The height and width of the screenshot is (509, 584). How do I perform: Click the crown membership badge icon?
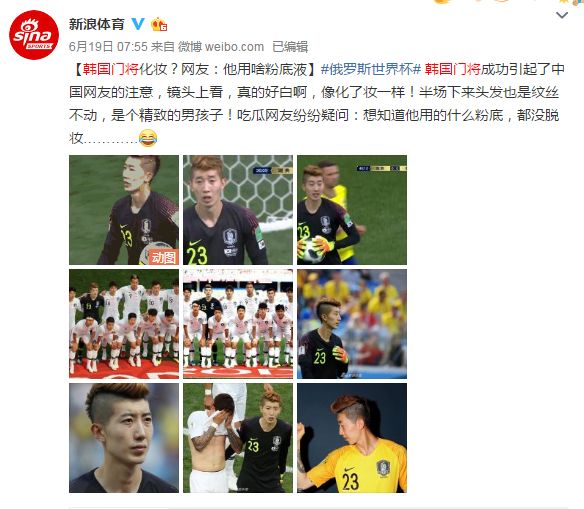pyautogui.click(x=159, y=24)
